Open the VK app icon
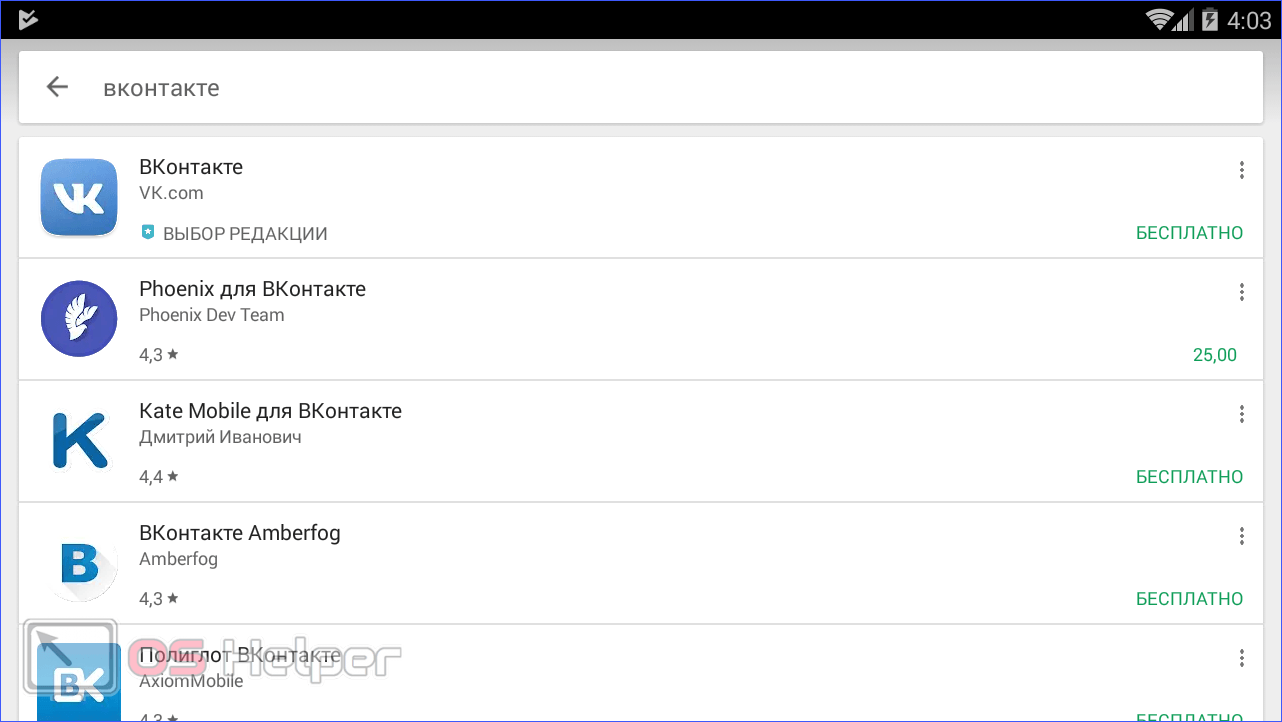Viewport: 1282px width, 722px height. tap(79, 197)
